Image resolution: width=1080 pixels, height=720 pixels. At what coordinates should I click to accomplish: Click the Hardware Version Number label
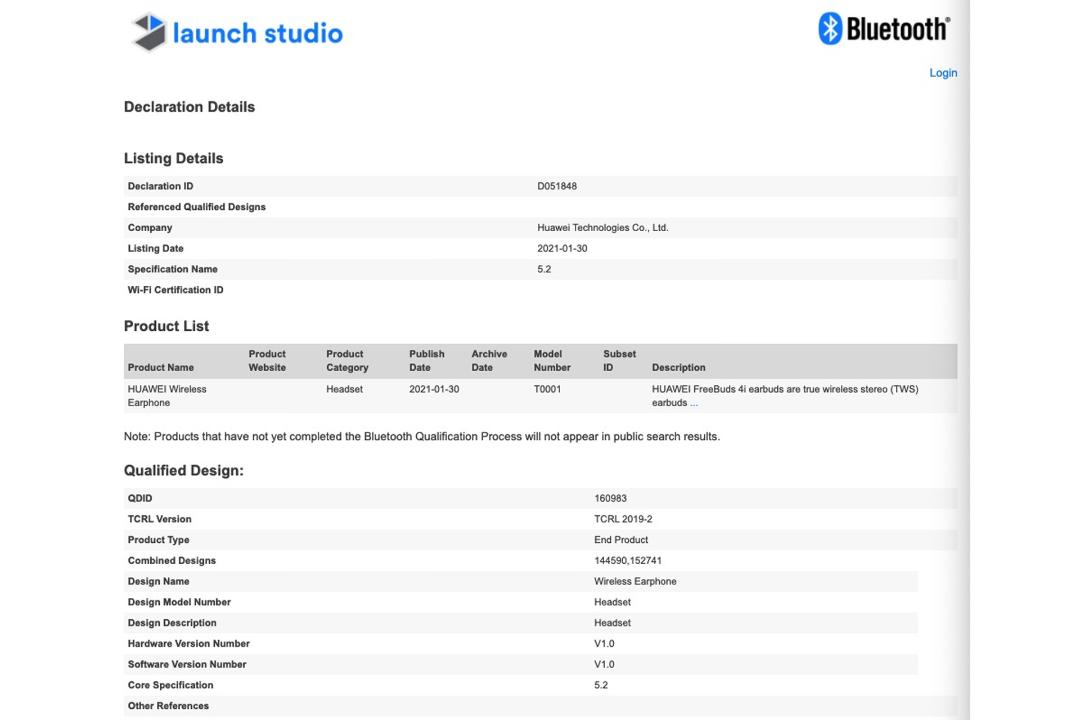pos(189,643)
